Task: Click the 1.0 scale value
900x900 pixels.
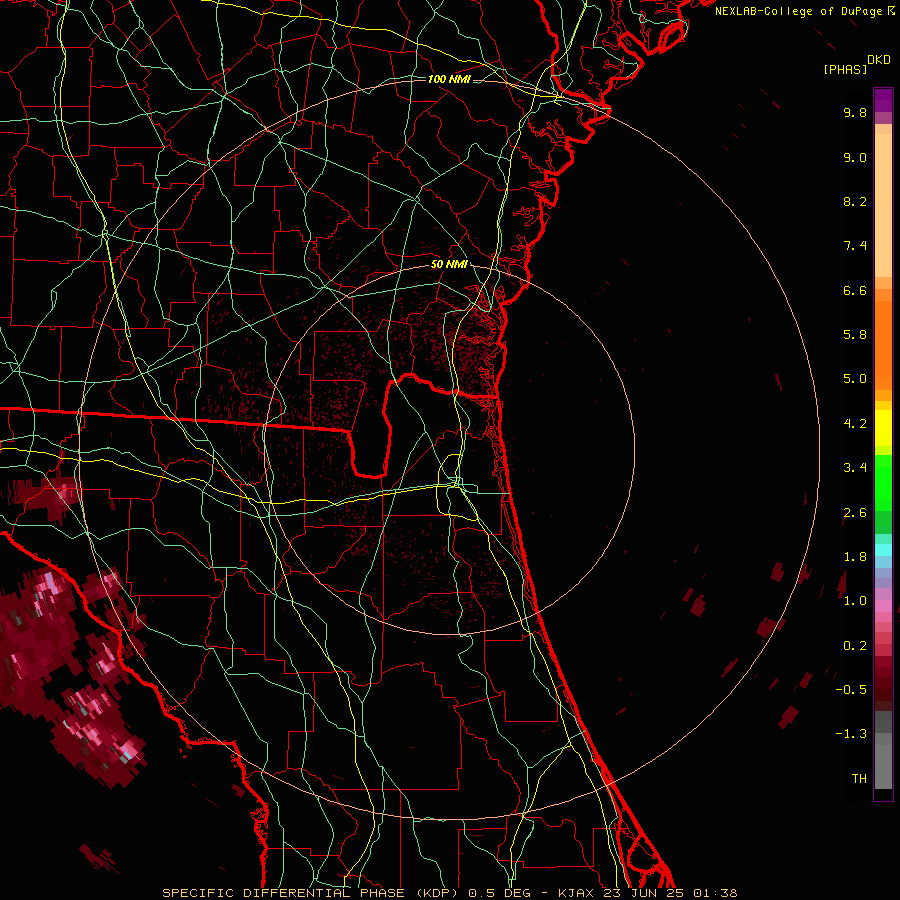Action: coord(855,601)
